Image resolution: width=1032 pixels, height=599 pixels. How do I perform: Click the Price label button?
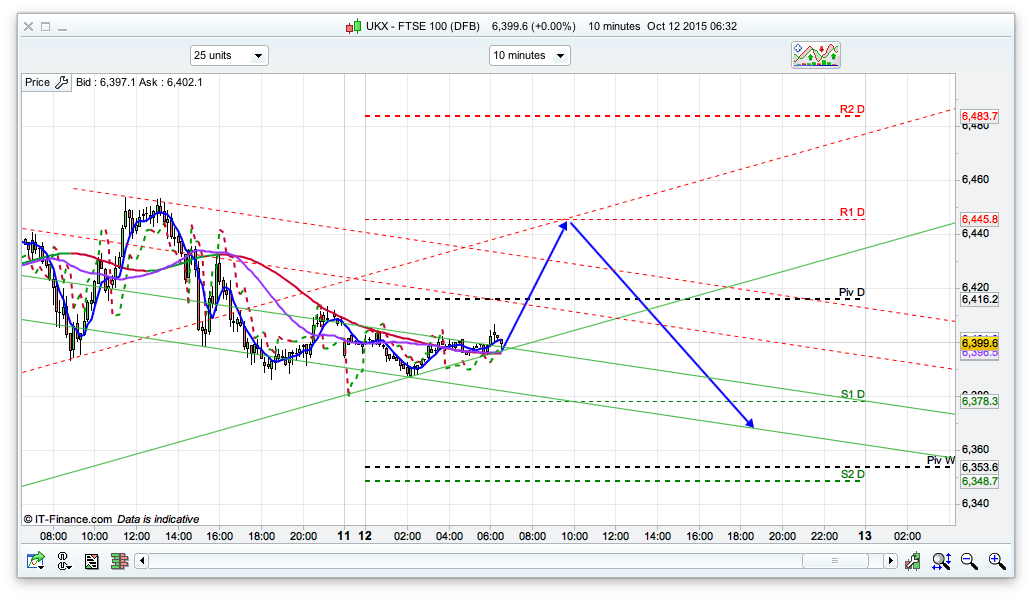[37, 83]
